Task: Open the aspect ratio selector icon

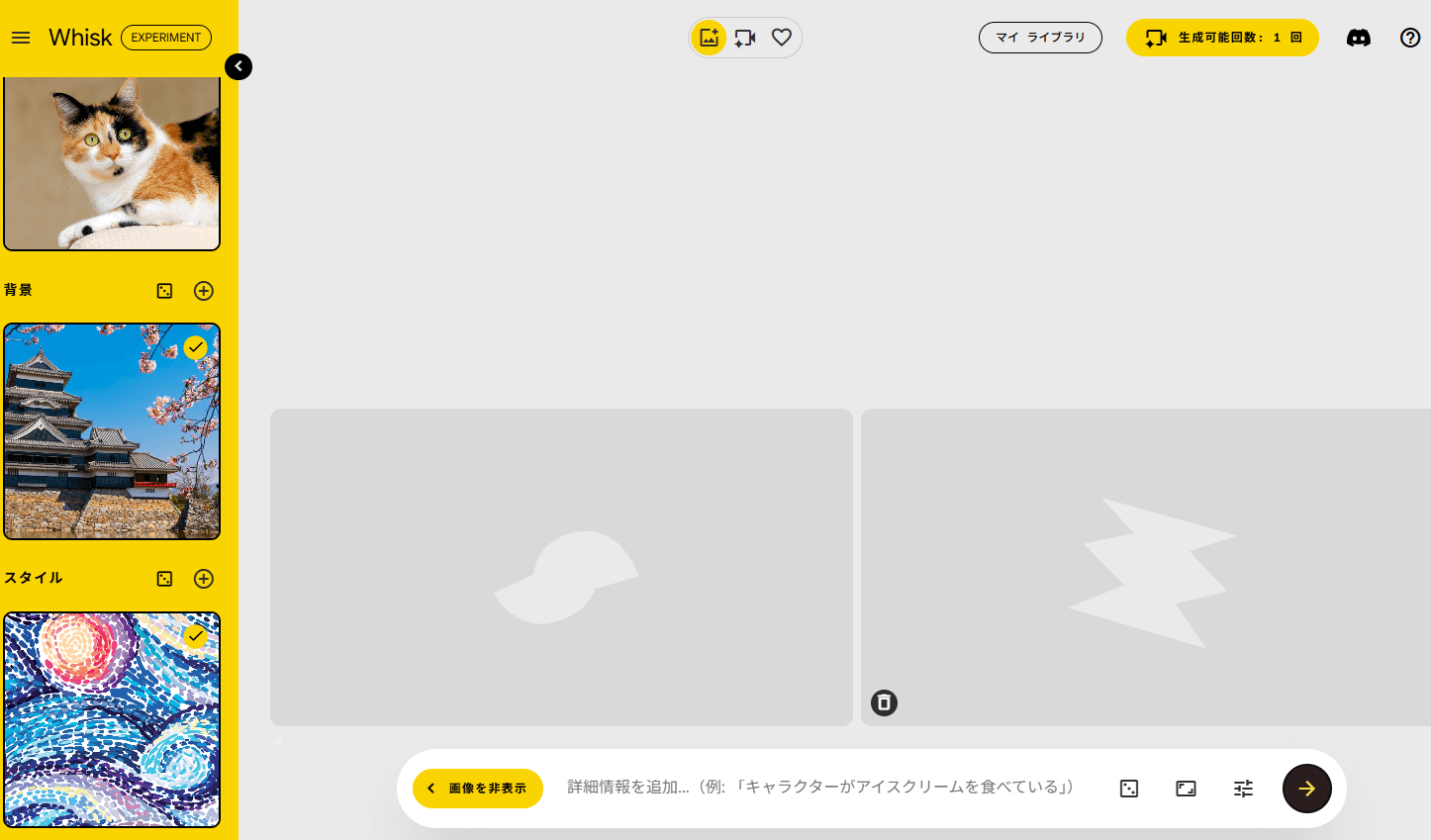Action: point(1186,789)
